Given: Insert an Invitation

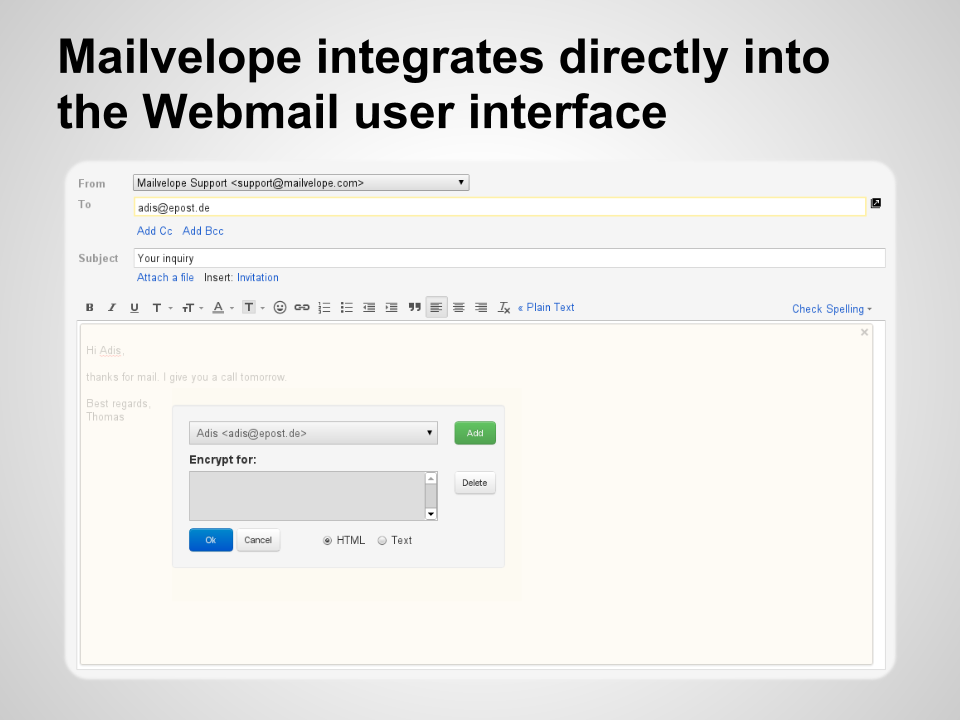Looking at the screenshot, I should pos(258,277).
